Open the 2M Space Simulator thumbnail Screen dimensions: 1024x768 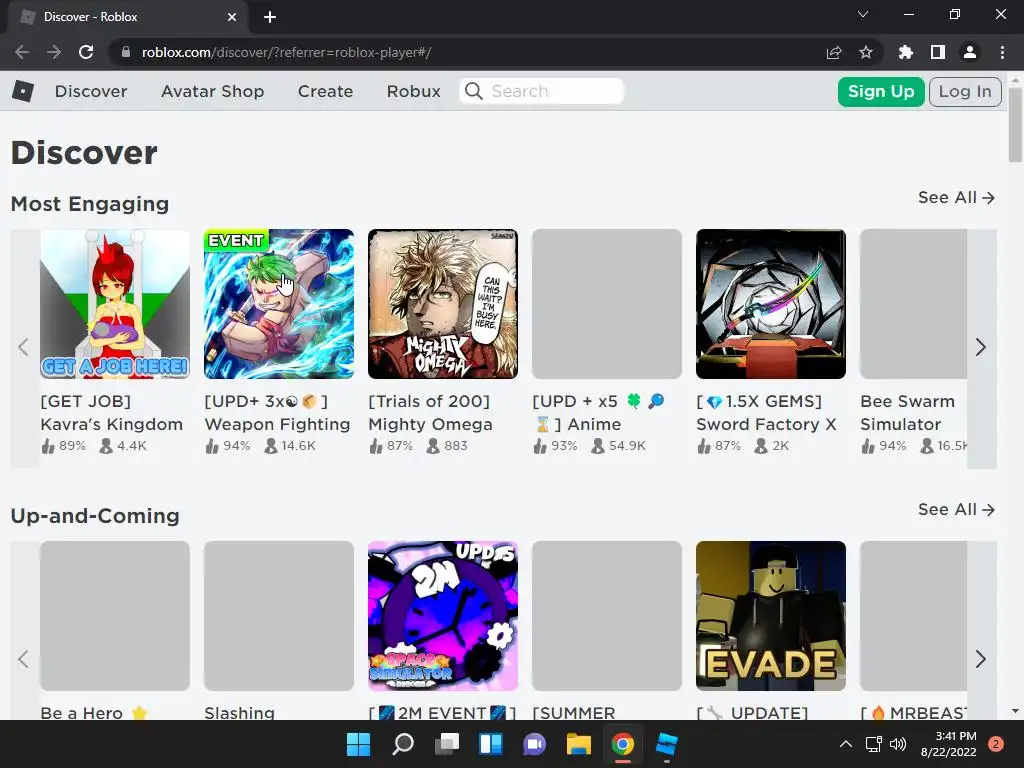[x=443, y=616]
